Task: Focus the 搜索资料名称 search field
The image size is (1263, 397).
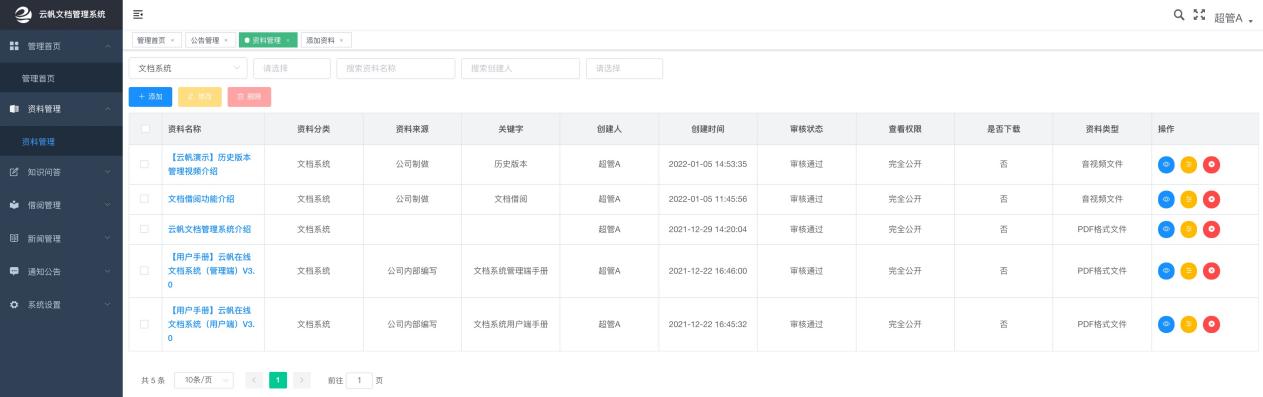Action: click(x=395, y=68)
